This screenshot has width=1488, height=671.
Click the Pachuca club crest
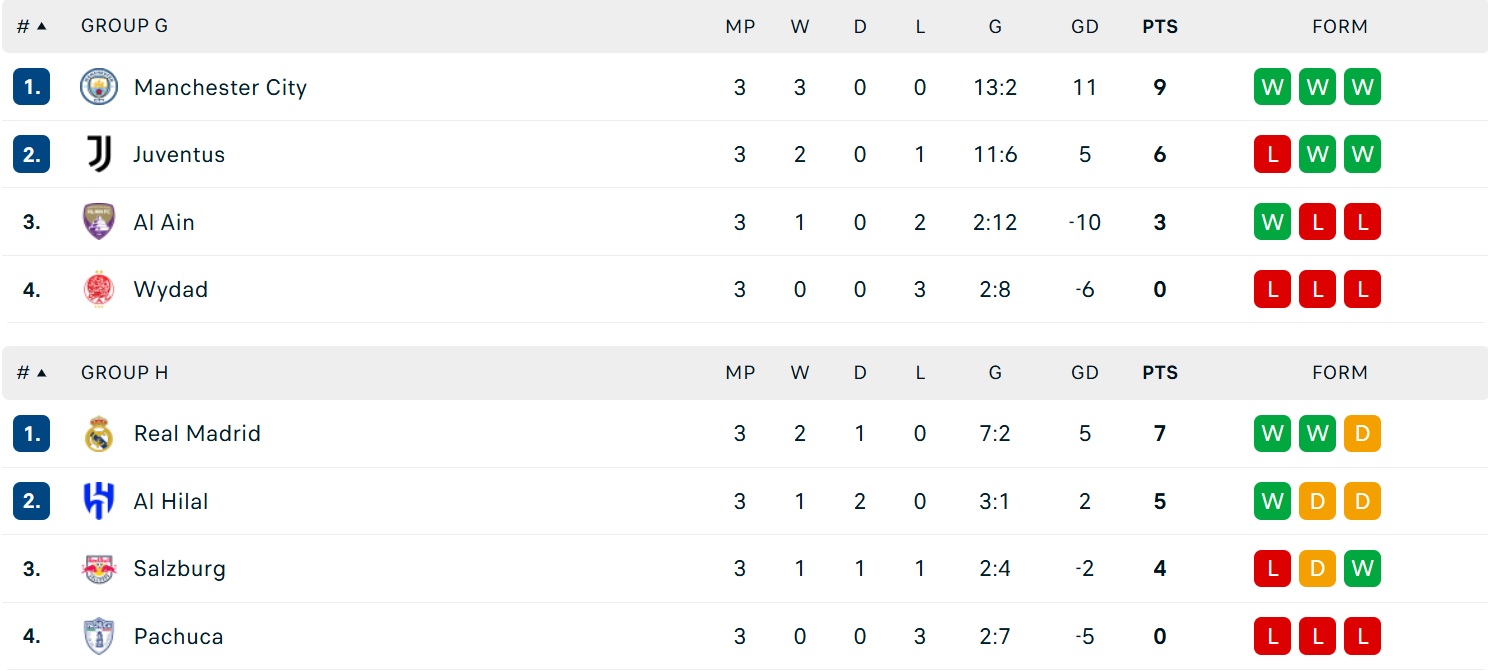pos(99,636)
